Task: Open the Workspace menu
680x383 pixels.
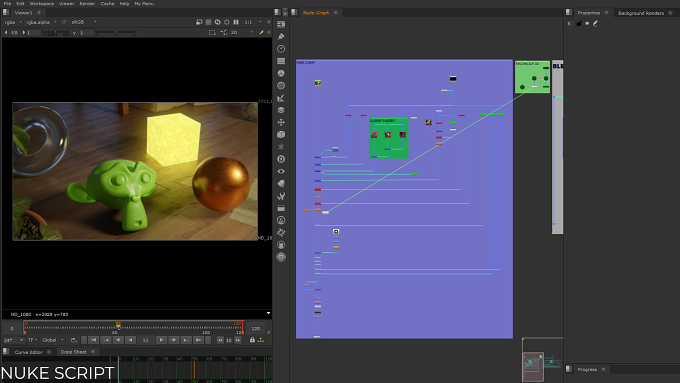Action: [x=42, y=3]
